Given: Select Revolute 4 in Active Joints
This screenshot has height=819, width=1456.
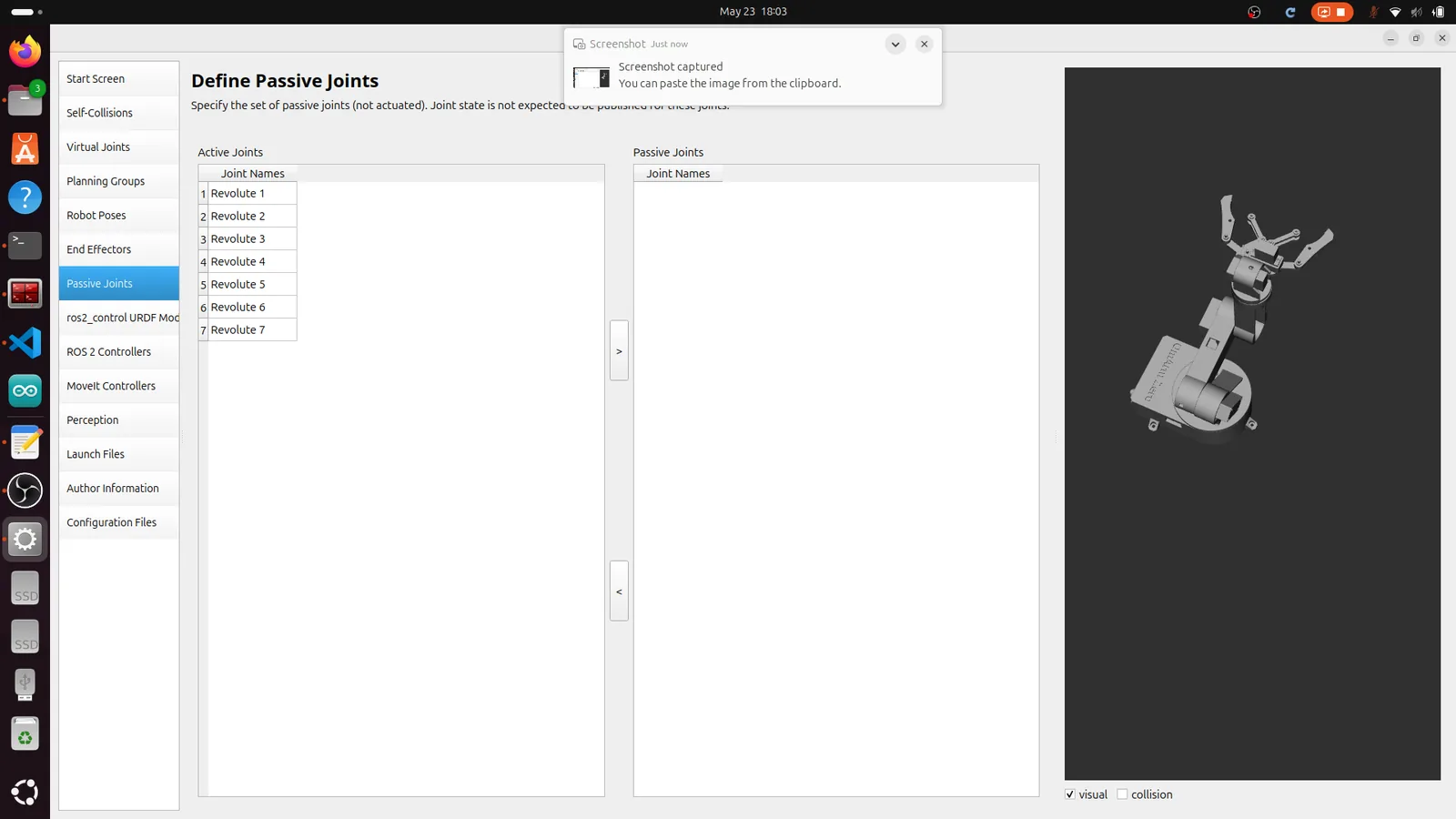Looking at the screenshot, I should point(252,261).
